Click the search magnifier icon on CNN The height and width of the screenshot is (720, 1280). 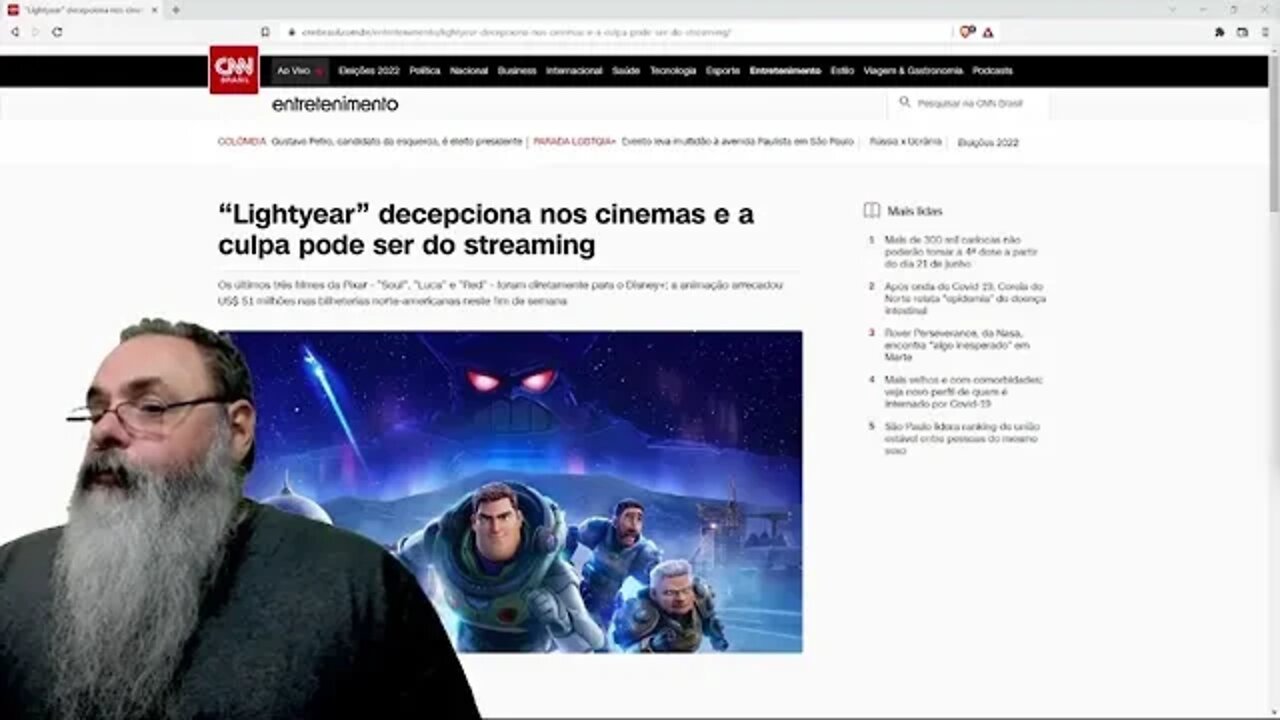[905, 102]
